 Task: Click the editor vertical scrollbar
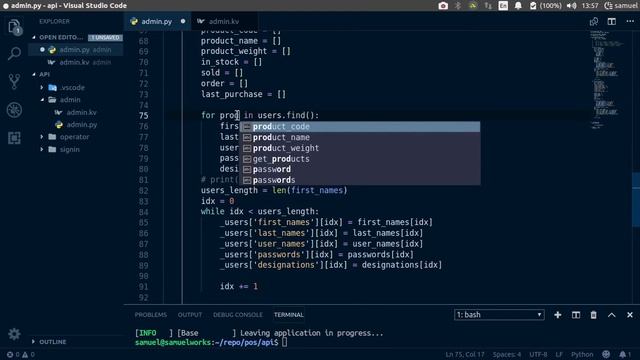coord(636,200)
